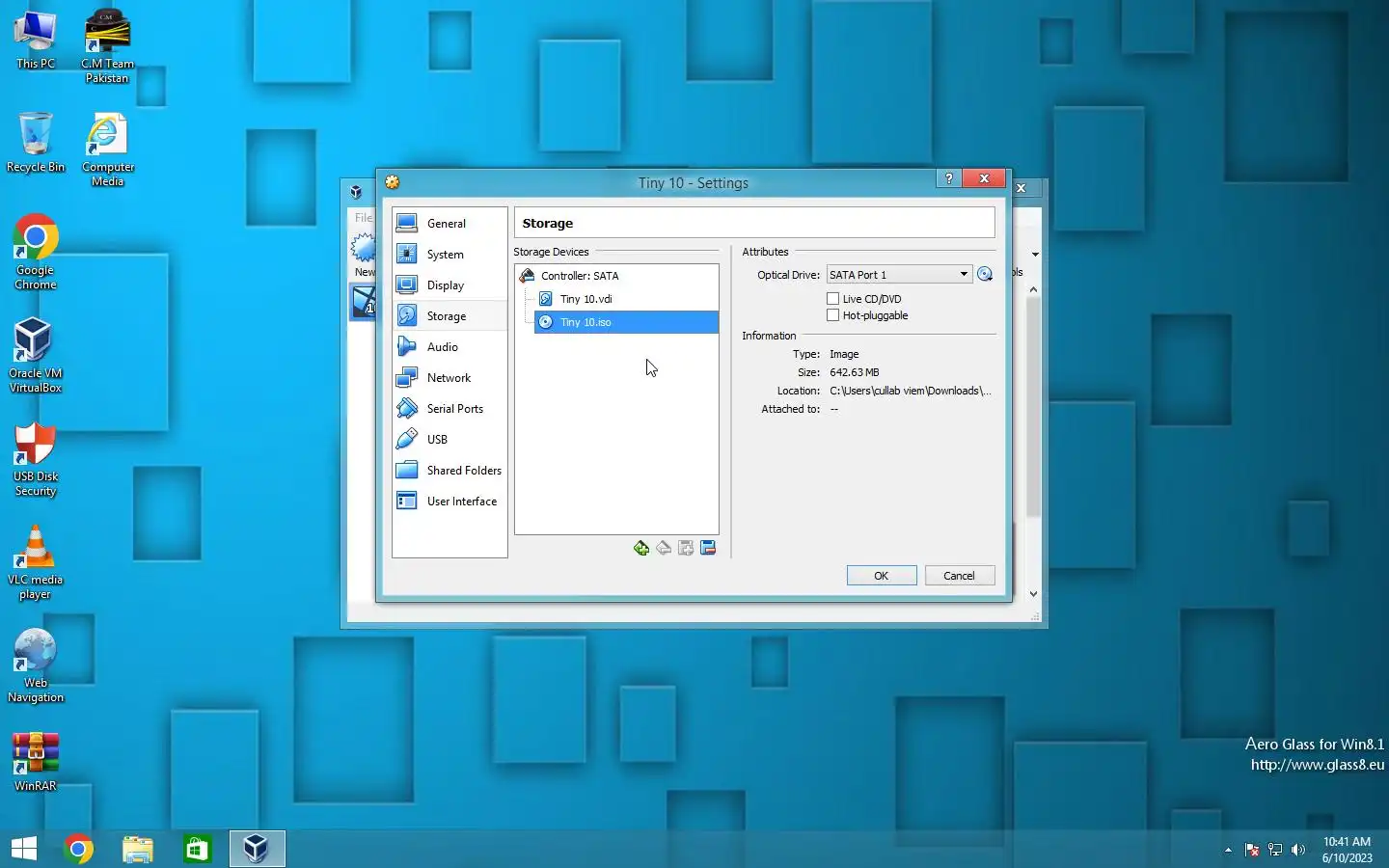Open the USB settings category

click(449, 439)
